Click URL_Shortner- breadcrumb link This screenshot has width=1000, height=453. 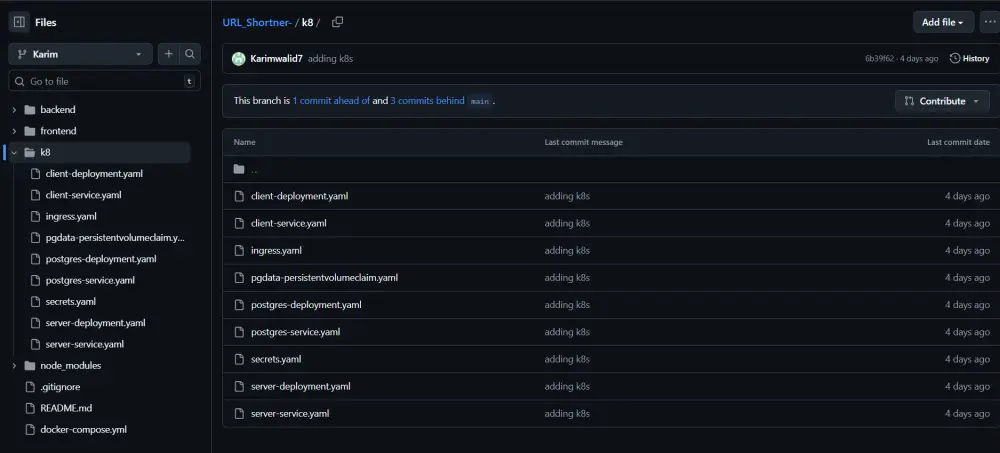click(x=256, y=22)
